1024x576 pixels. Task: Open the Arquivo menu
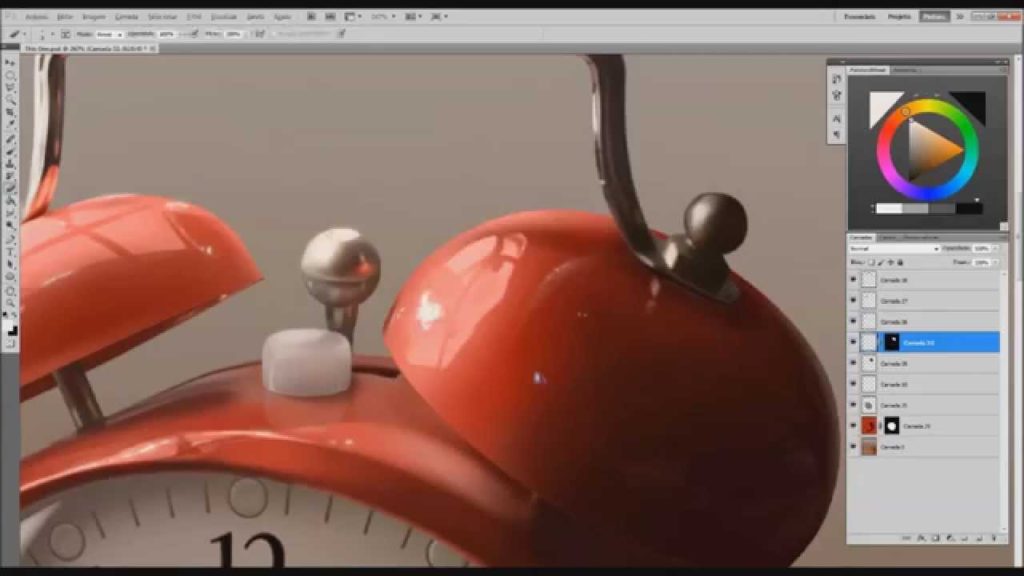[36, 17]
